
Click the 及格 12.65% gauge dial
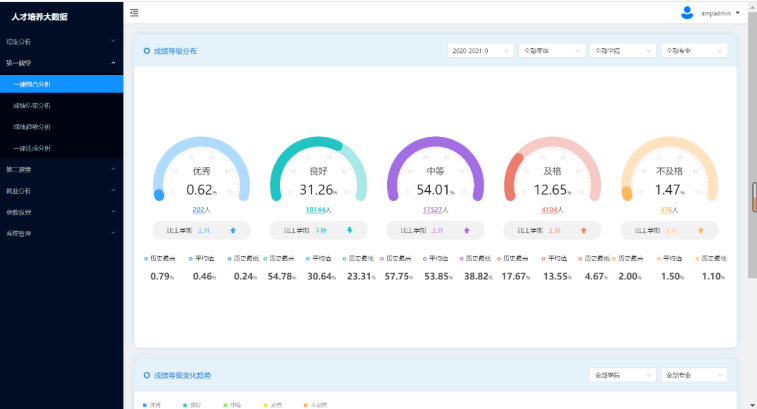pyautogui.click(x=552, y=169)
